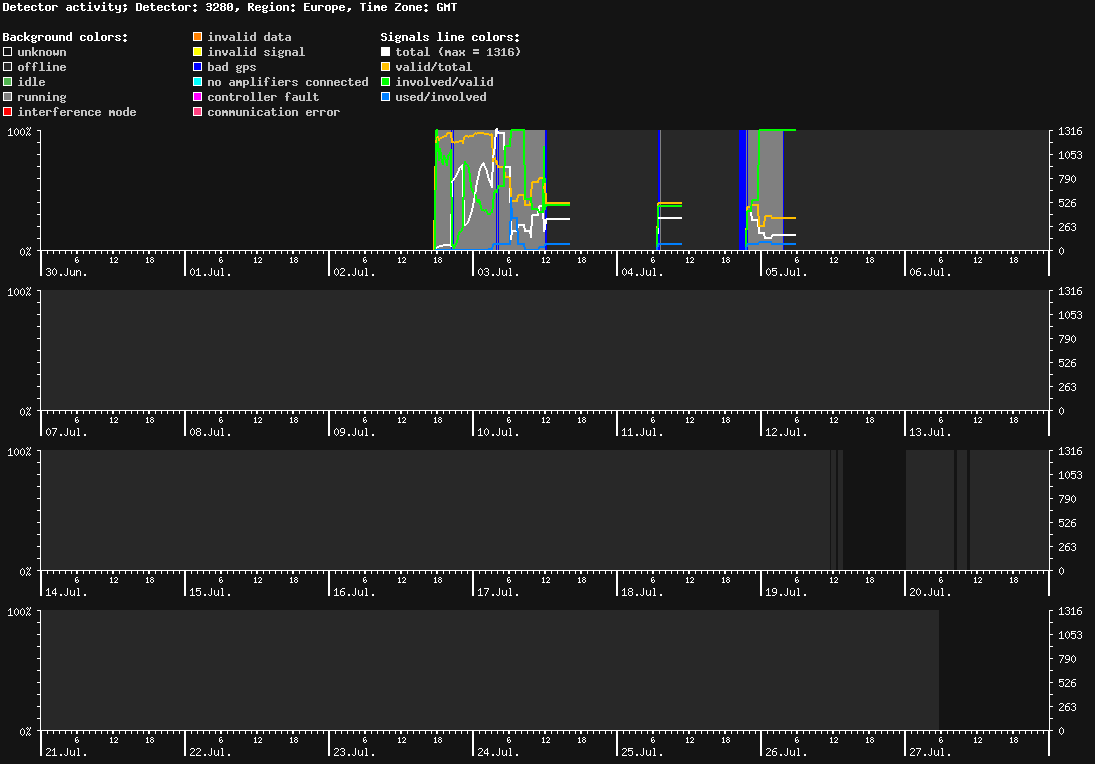Screen dimensions: 1095x764
Task: Click the cyan 'no amplifiers connected' swatch
Action: [x=198, y=82]
